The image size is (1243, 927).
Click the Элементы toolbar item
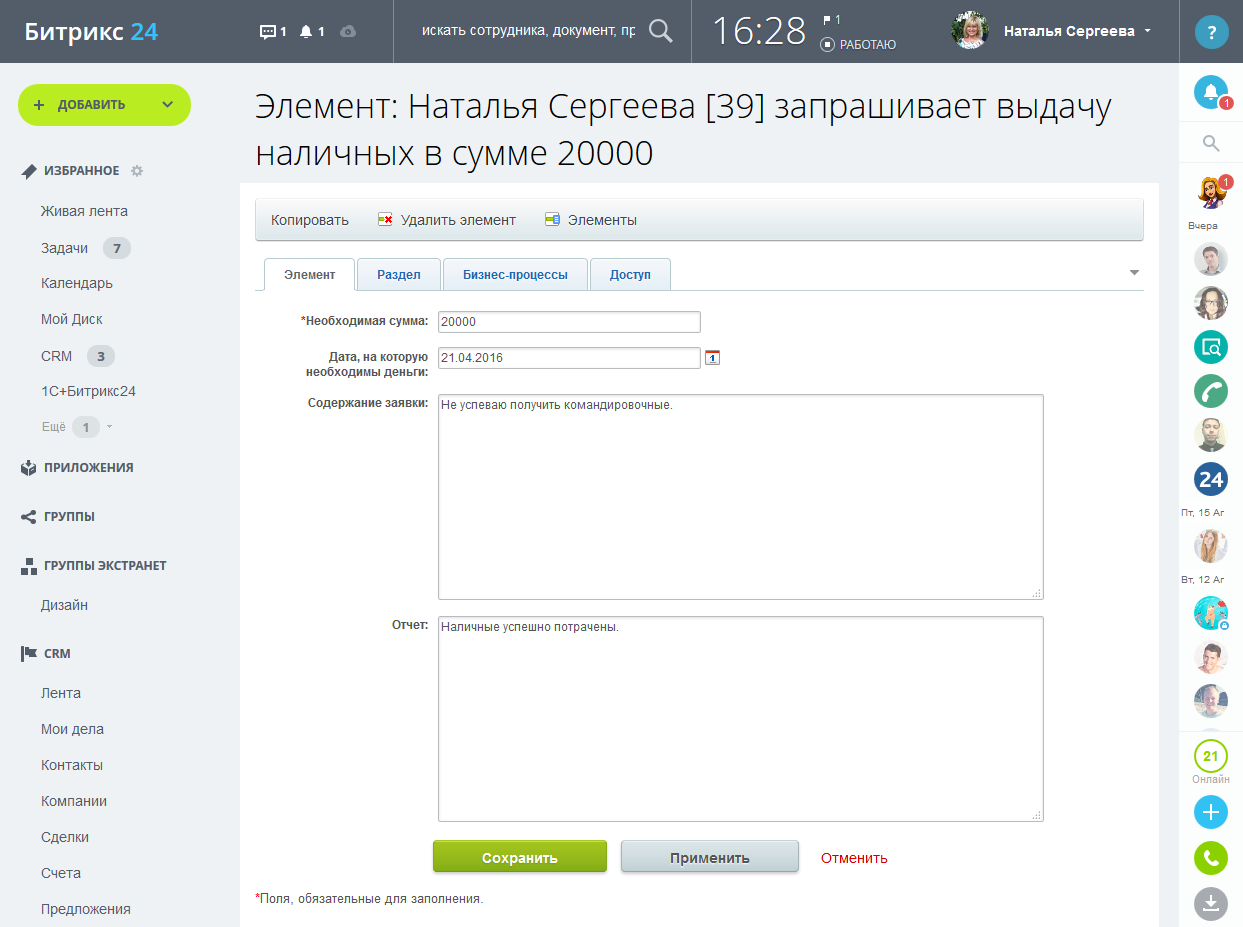coord(591,220)
